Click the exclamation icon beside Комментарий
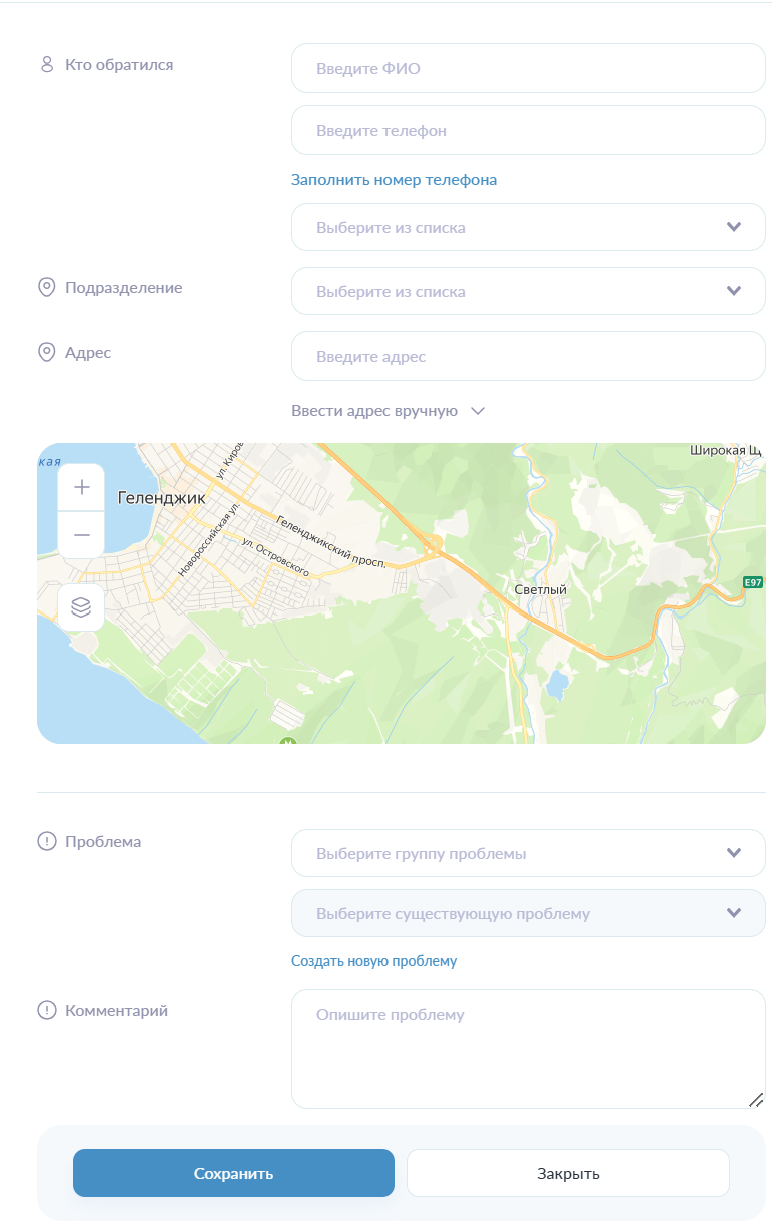 pyautogui.click(x=46, y=1011)
